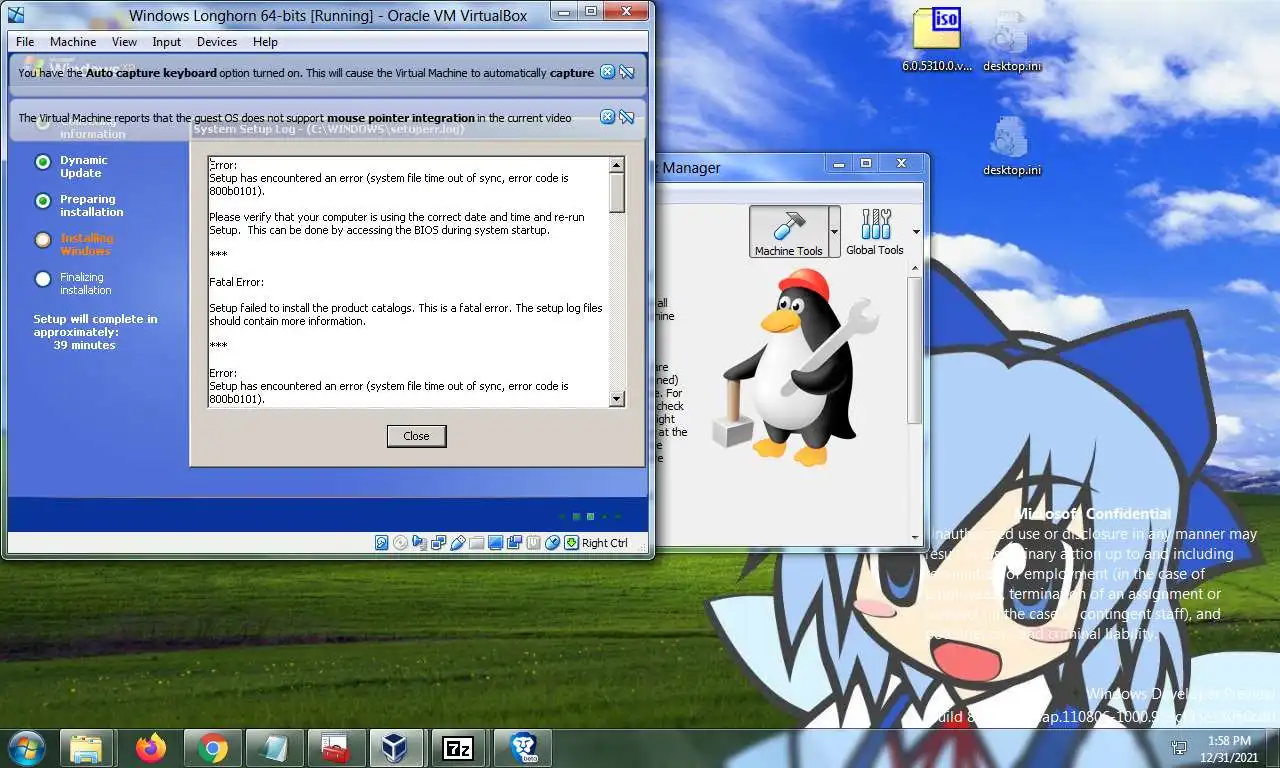
Task: Click the hard disk activity status icon
Action: tap(381, 543)
